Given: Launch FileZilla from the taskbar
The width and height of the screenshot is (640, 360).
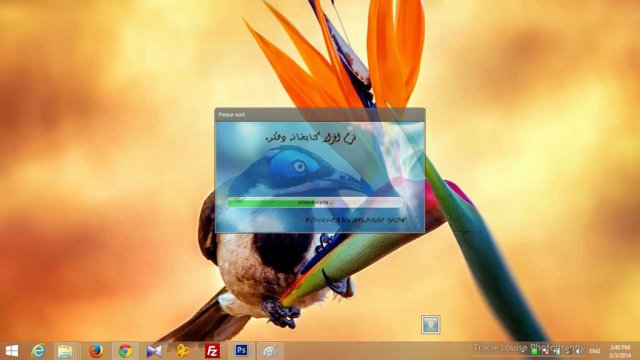Looking at the screenshot, I should tap(212, 351).
